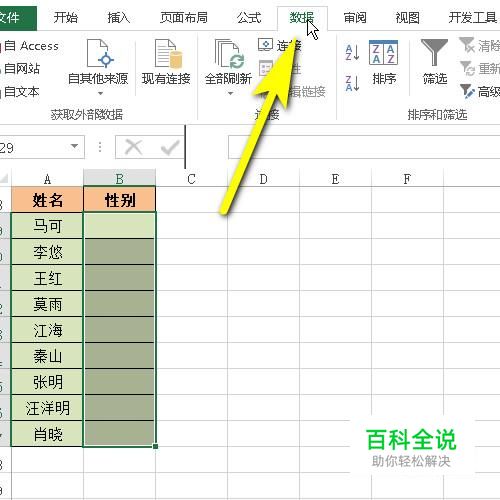Viewport: 500px width, 500px height.
Task: Open the 排序 sort dialog icon
Action: pos(383,53)
